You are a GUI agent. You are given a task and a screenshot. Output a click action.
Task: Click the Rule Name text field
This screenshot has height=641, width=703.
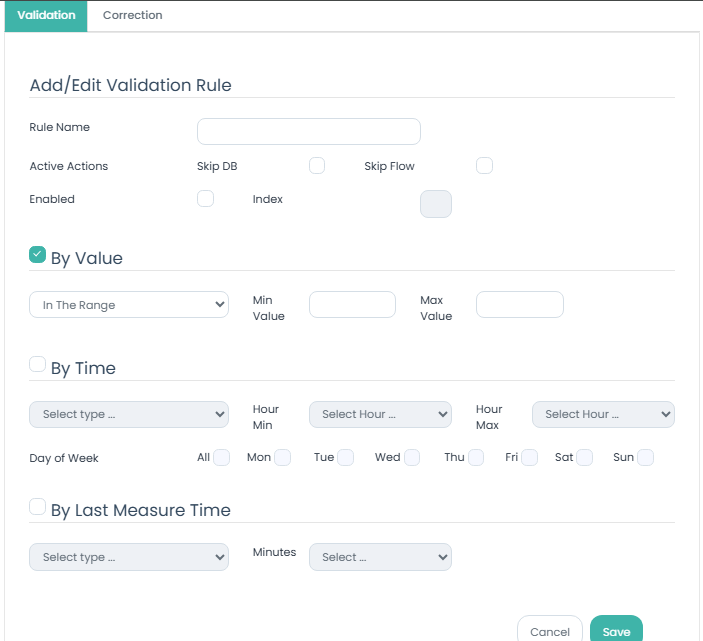(308, 132)
